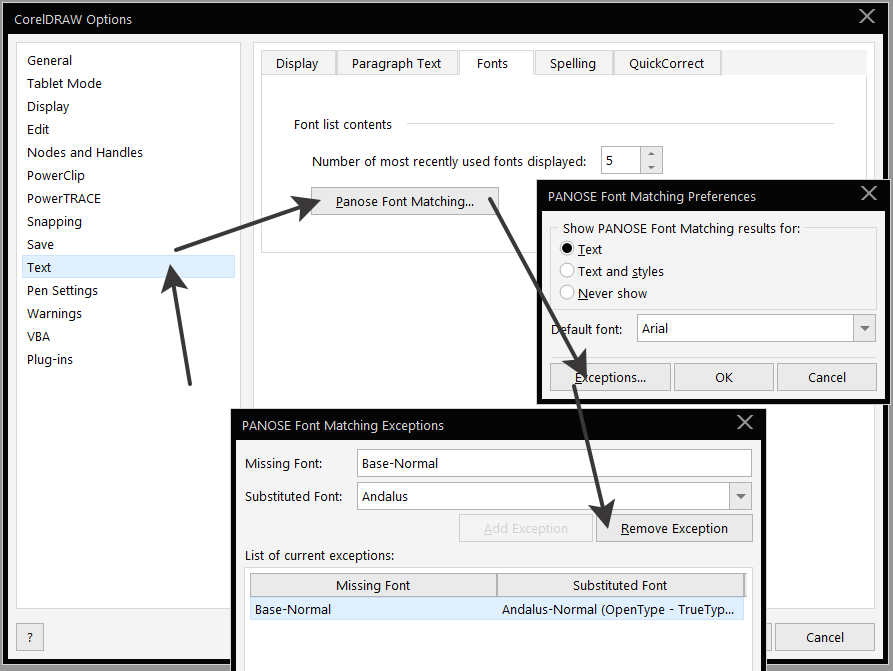Viewport: 893px width, 671px height.
Task: Select the Base-Normal exception row
Action: (x=497, y=609)
